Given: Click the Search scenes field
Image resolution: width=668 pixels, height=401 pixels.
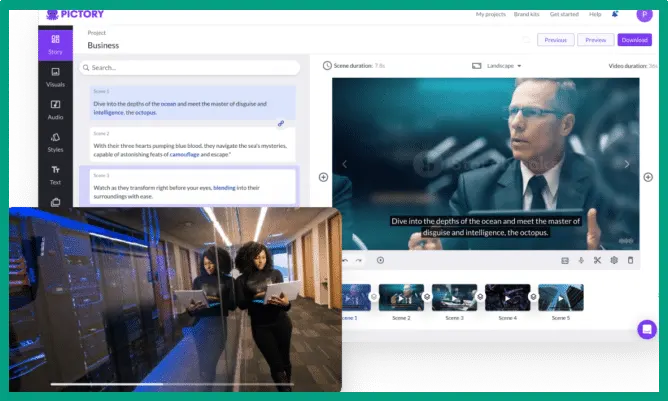Looking at the screenshot, I should 190,68.
